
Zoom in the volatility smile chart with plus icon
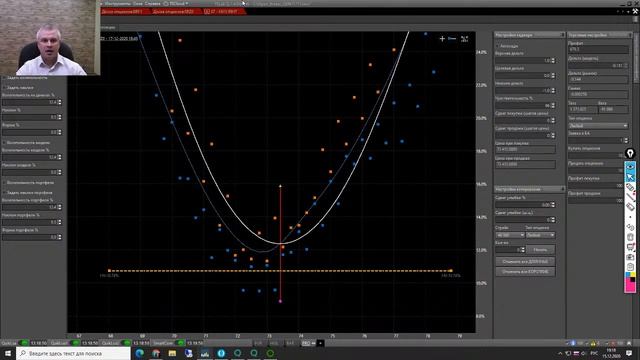point(442,39)
